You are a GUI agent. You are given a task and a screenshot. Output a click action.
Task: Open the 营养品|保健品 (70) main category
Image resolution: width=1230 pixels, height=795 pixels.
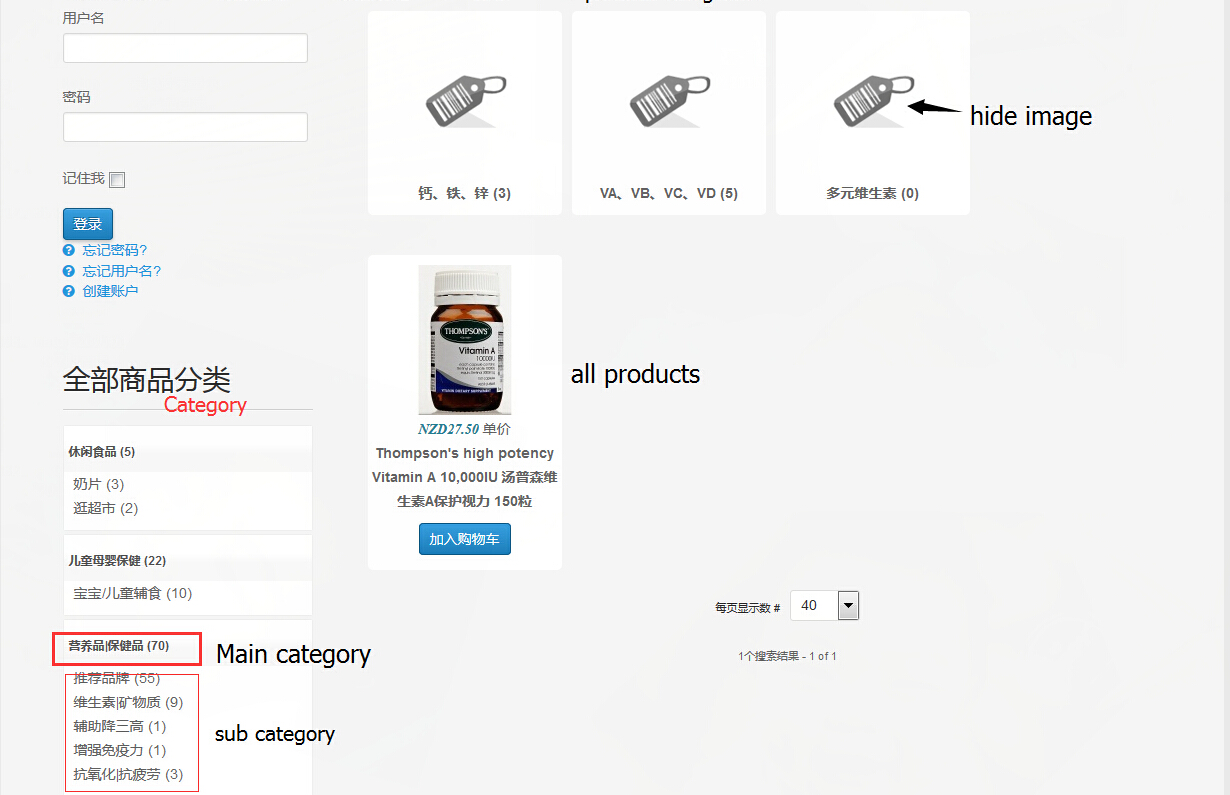(119, 646)
